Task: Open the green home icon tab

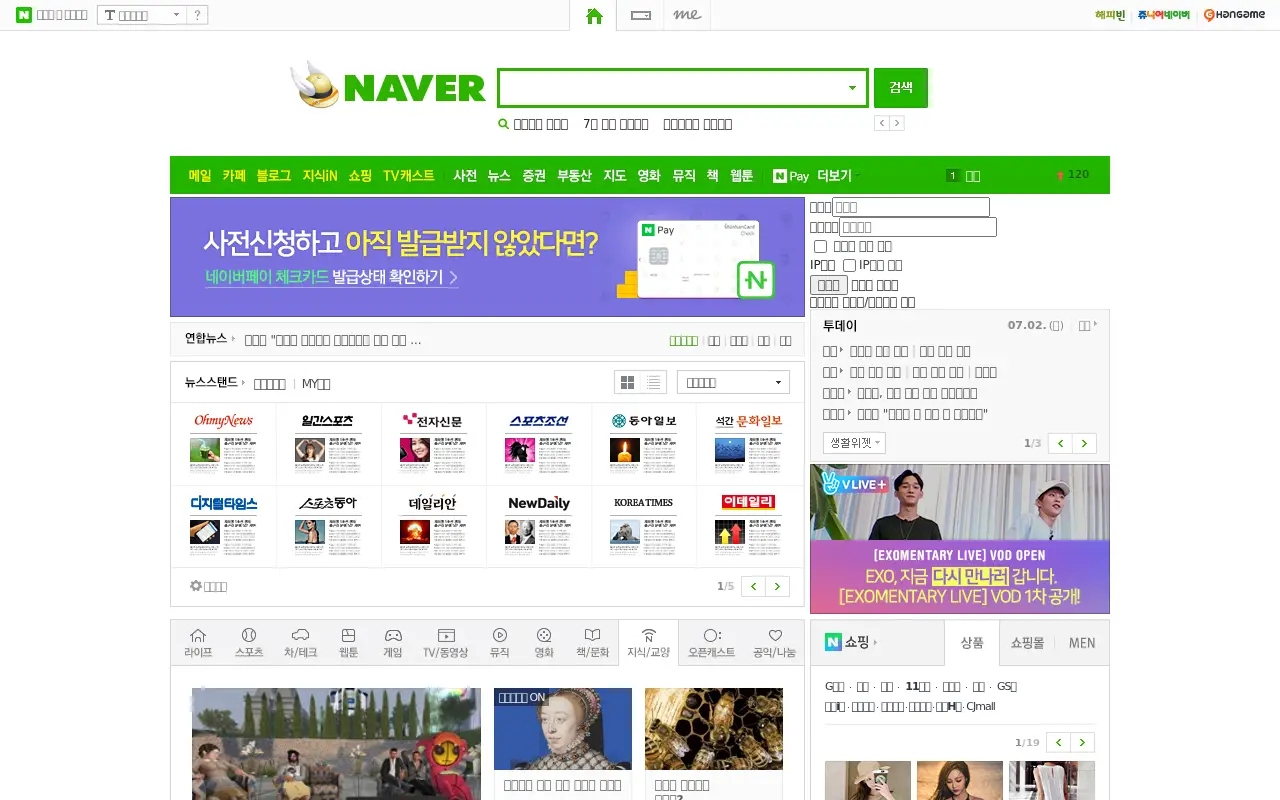Action: [594, 15]
